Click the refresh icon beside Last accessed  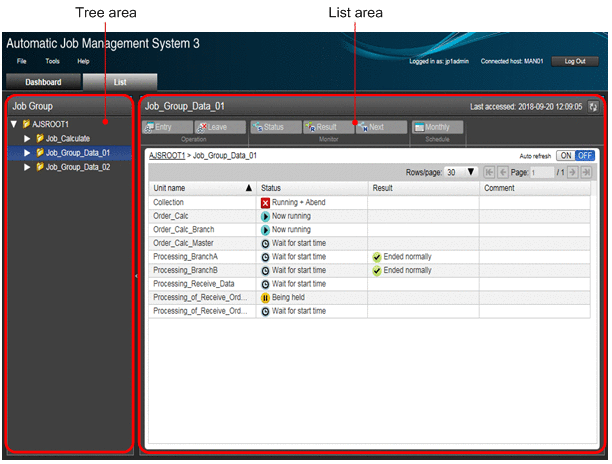click(593, 107)
